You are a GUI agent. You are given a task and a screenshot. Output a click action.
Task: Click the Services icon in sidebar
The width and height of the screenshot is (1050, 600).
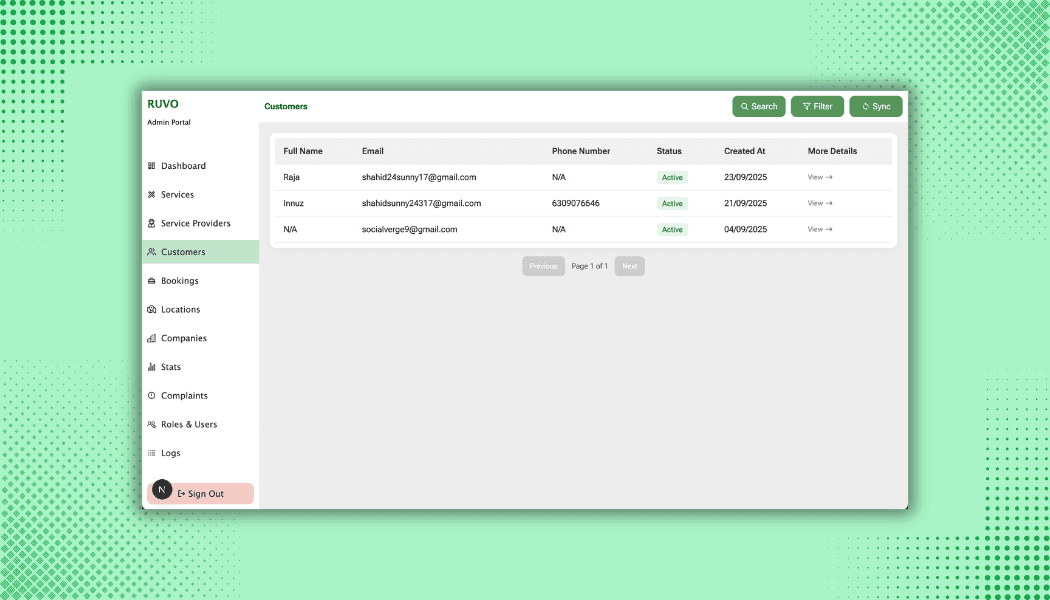click(x=152, y=195)
